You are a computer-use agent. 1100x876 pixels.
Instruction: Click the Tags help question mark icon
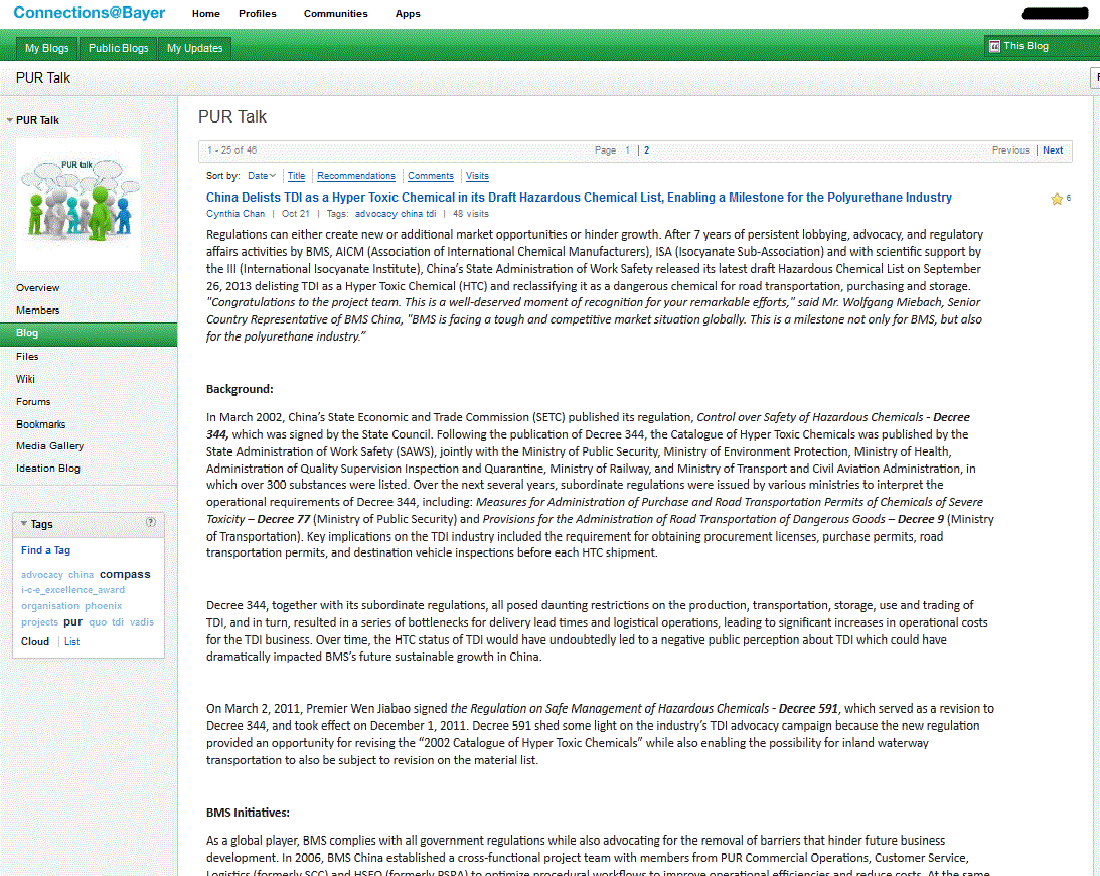pos(151,522)
